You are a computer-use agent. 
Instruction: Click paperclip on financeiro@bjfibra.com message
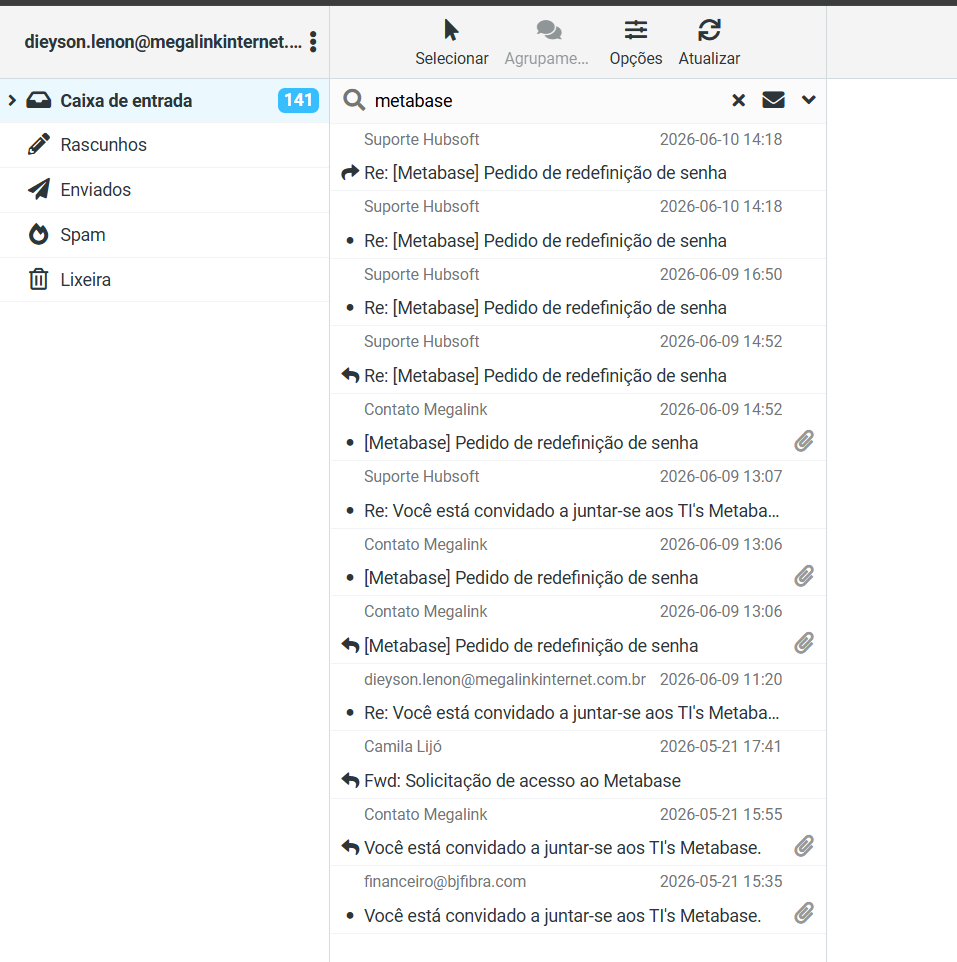coord(804,914)
